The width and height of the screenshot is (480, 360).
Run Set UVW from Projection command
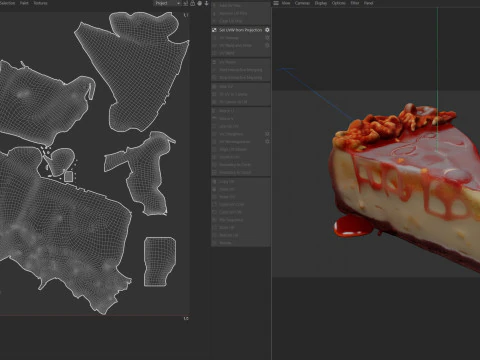coord(240,30)
